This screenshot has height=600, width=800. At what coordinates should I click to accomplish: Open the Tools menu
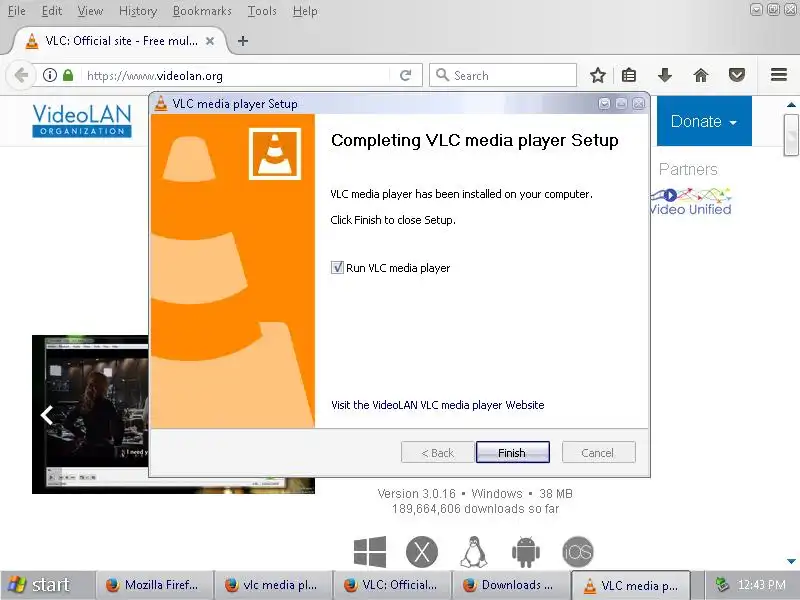tap(262, 11)
